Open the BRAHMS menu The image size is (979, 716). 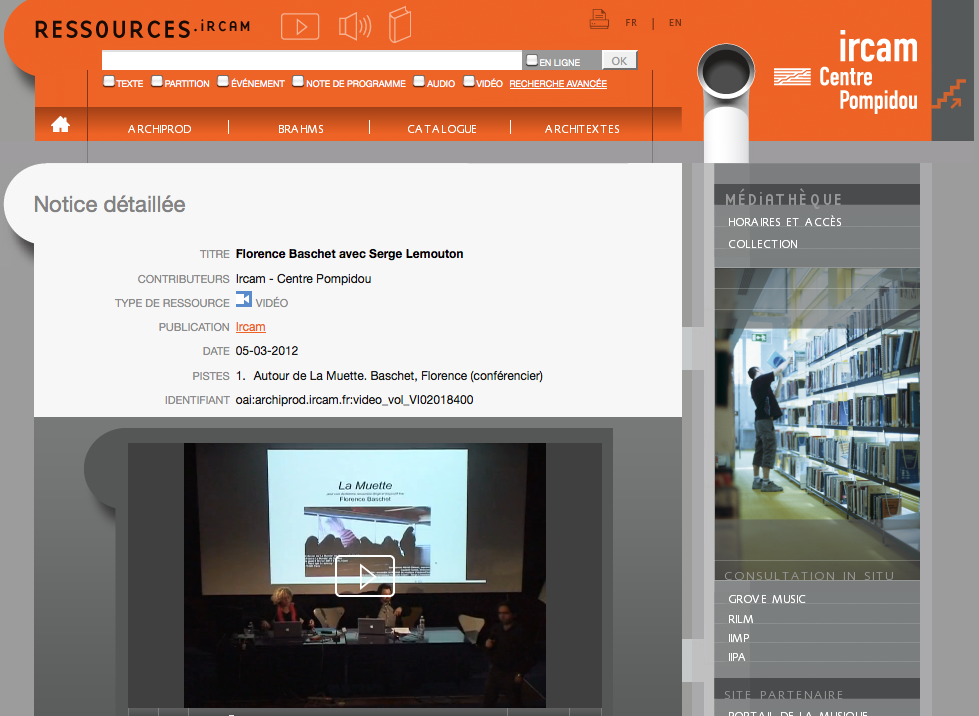(x=301, y=129)
